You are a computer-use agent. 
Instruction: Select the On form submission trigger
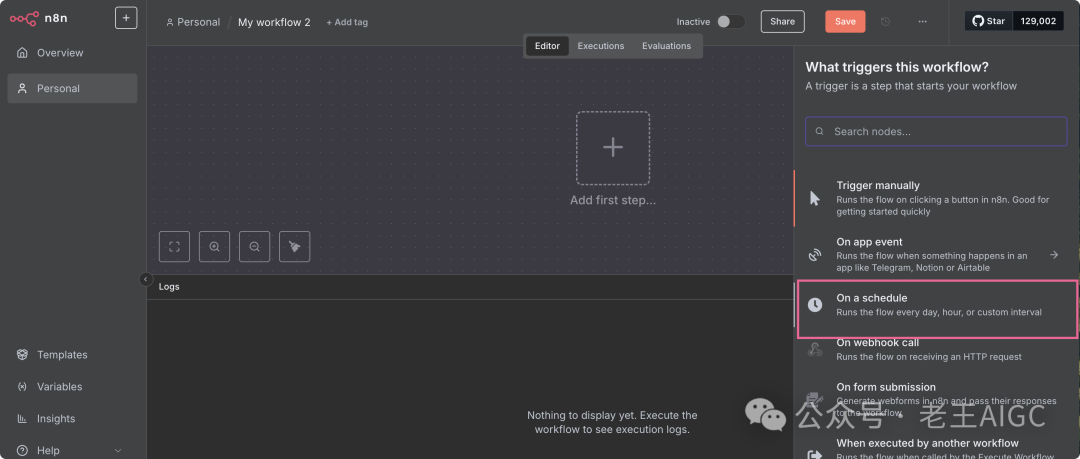pyautogui.click(x=937, y=400)
